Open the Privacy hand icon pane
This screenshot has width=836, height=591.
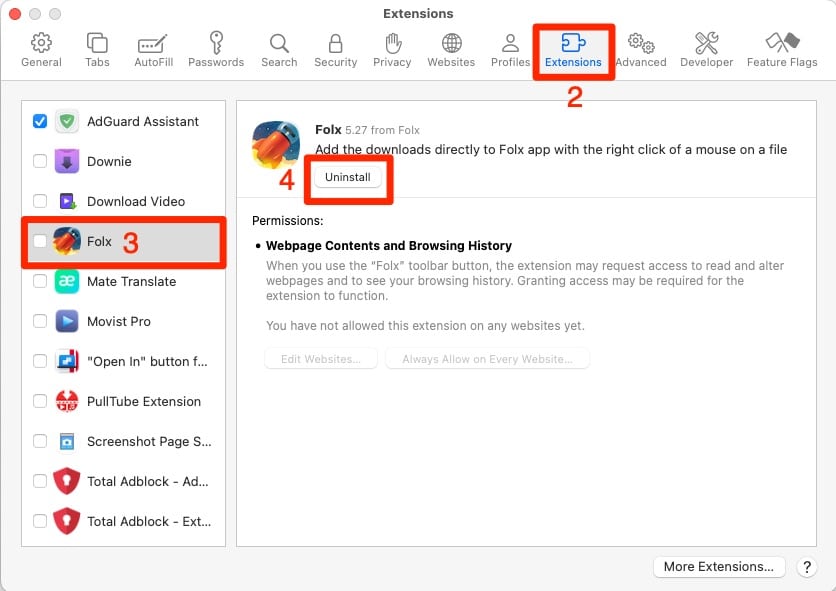pos(393,43)
